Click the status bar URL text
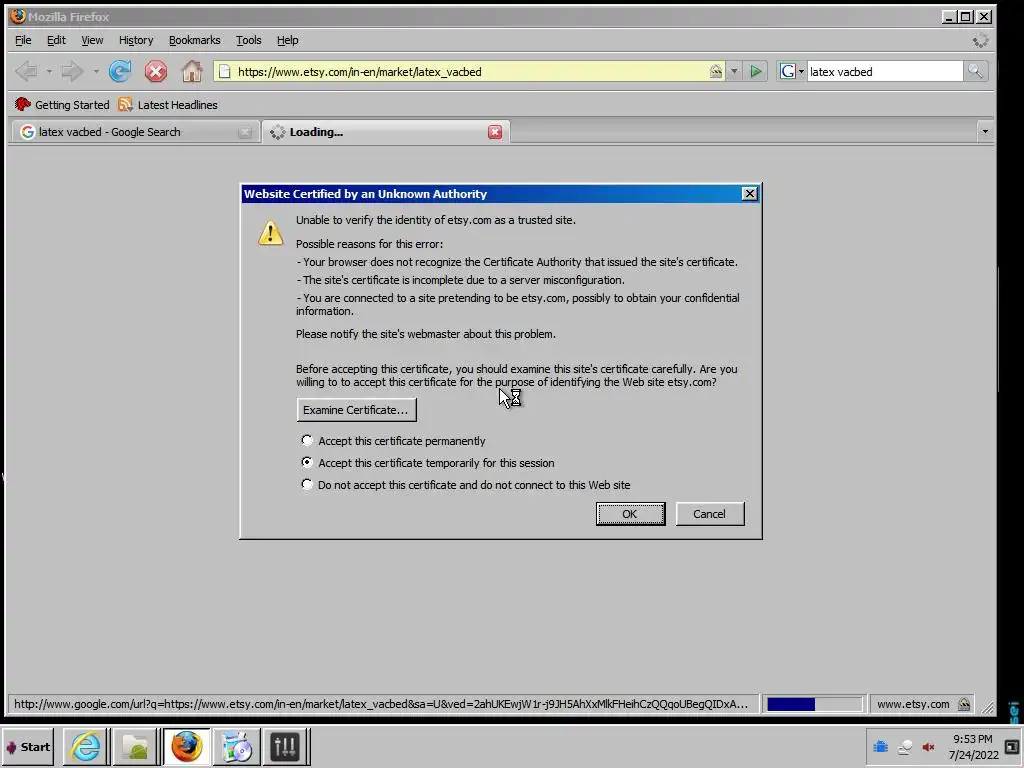The width and height of the screenshot is (1024, 768). coord(381,704)
